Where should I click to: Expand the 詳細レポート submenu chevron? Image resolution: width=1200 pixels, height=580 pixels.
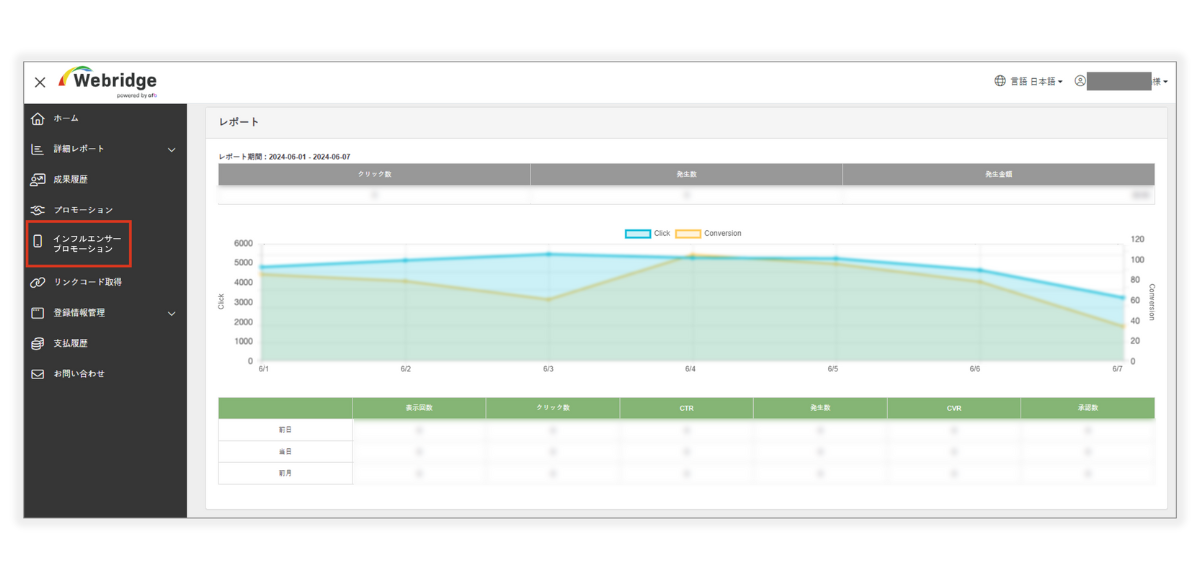[x=171, y=150]
